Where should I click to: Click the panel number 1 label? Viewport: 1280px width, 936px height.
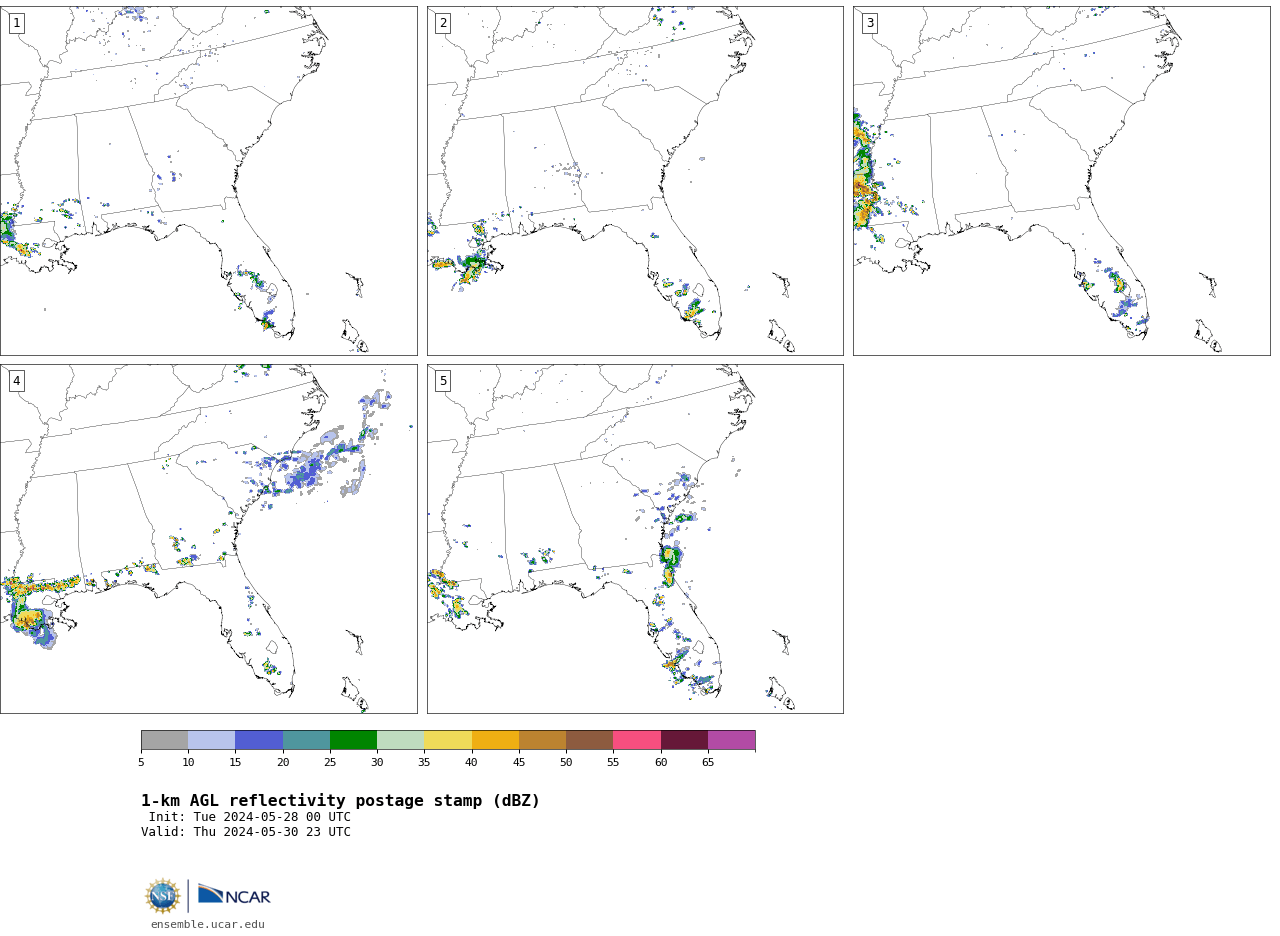click(16, 23)
